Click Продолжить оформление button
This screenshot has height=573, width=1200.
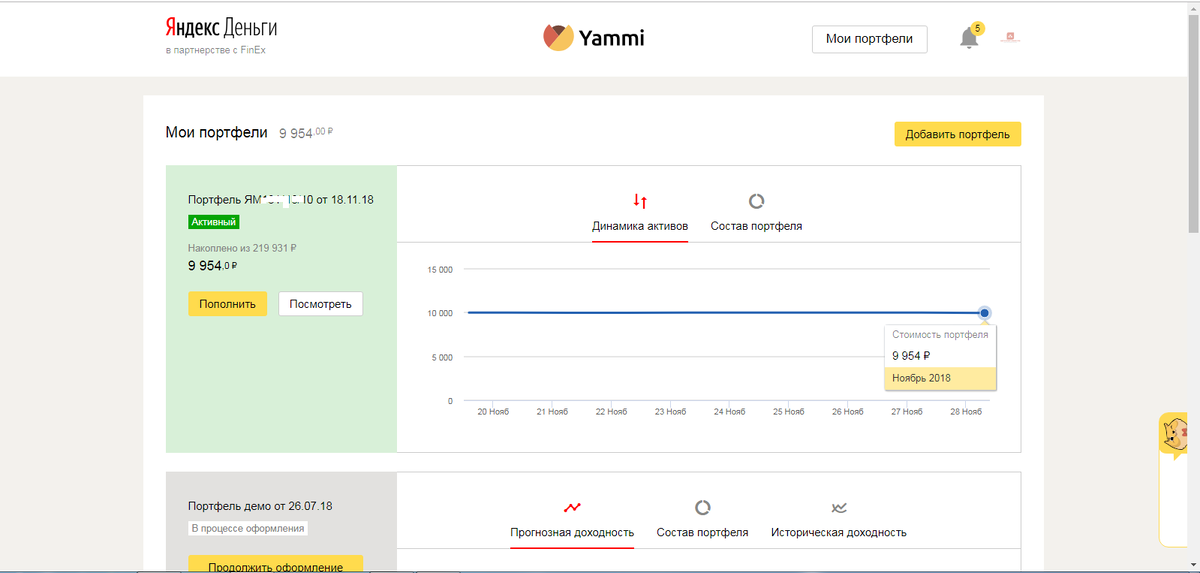[275, 565]
